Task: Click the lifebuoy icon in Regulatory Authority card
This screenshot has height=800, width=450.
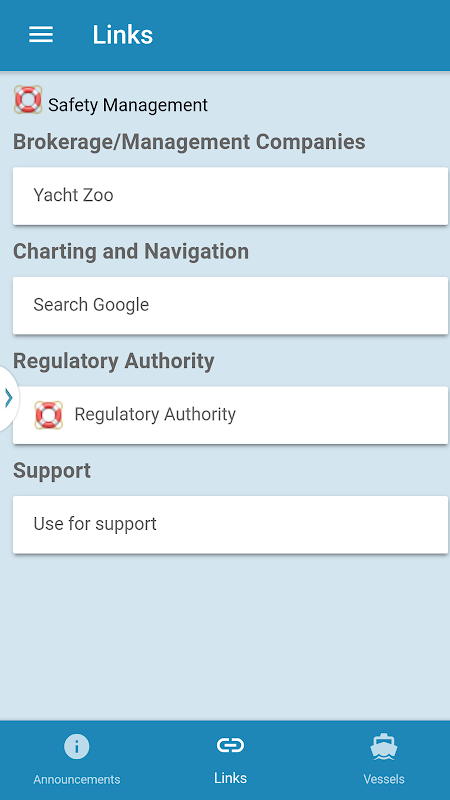Action: pos(48,415)
